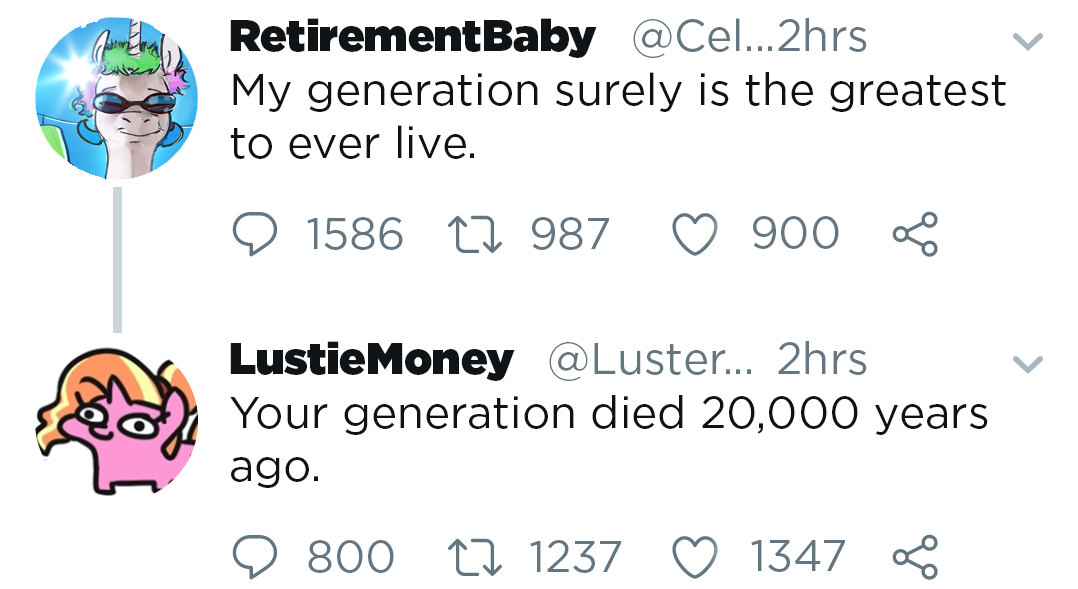Click the 1237 retweet count
The height and width of the screenshot is (589, 1078).
tap(575, 557)
